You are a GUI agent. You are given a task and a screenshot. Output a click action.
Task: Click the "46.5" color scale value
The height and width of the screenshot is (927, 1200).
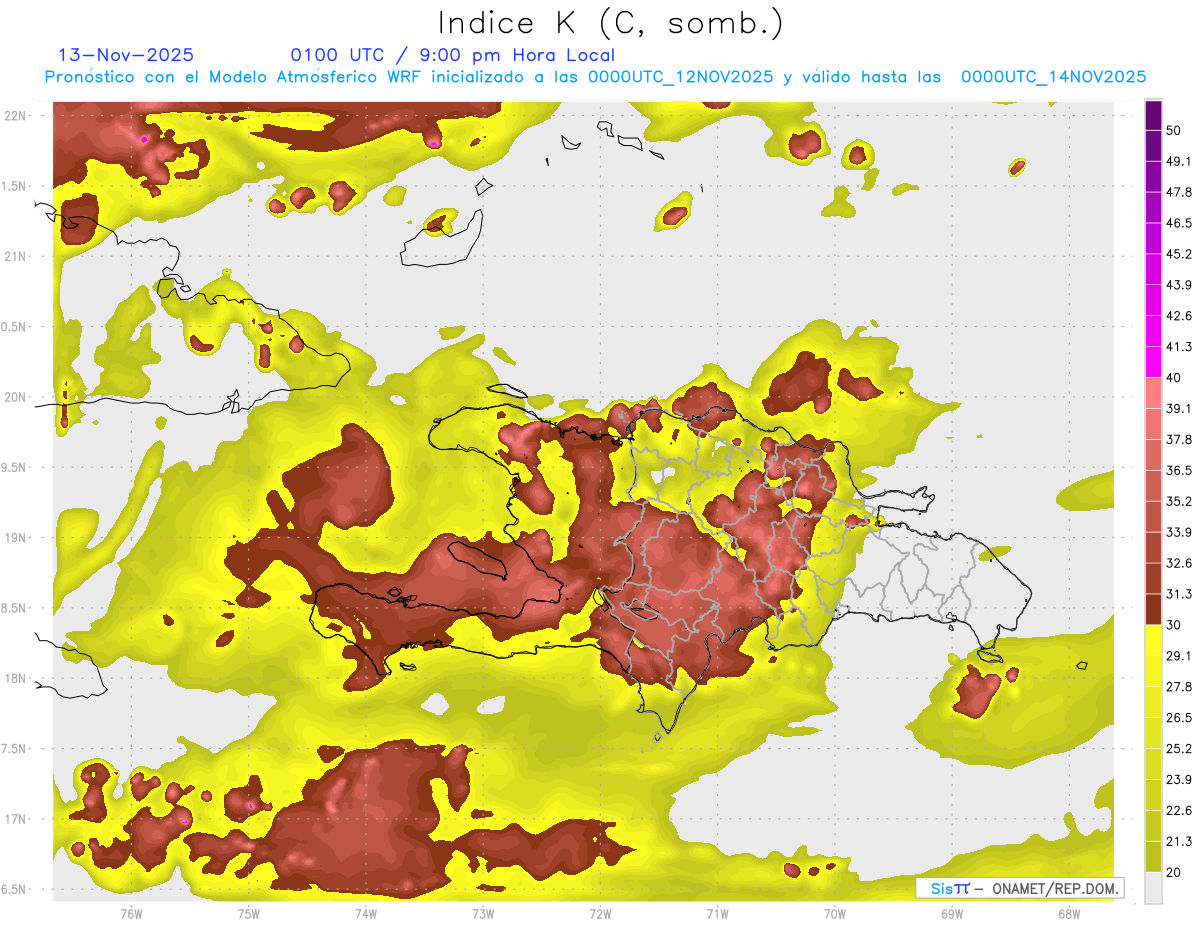coord(1178,223)
